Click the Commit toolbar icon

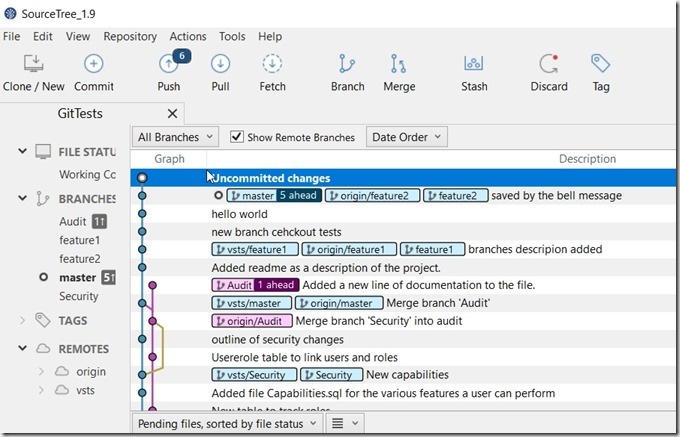tap(93, 64)
